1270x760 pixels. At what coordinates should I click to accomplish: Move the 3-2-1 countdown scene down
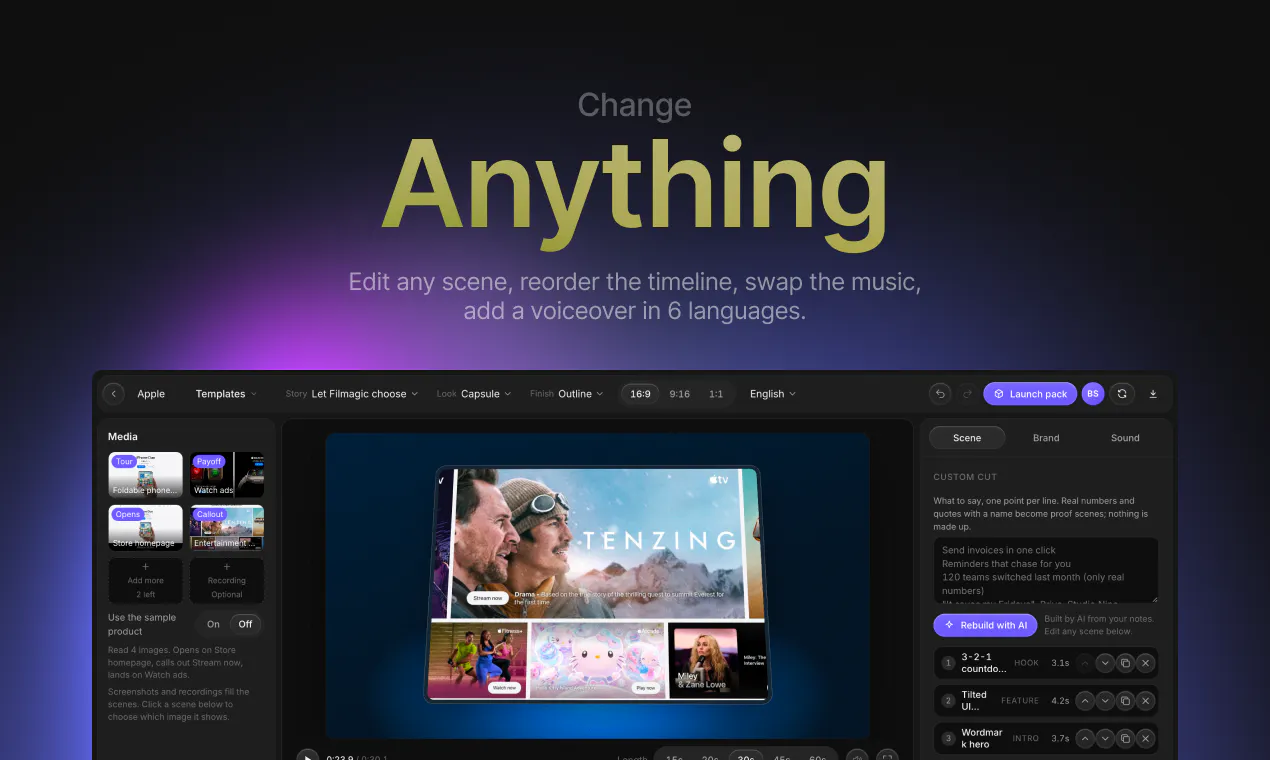pyautogui.click(x=1105, y=663)
